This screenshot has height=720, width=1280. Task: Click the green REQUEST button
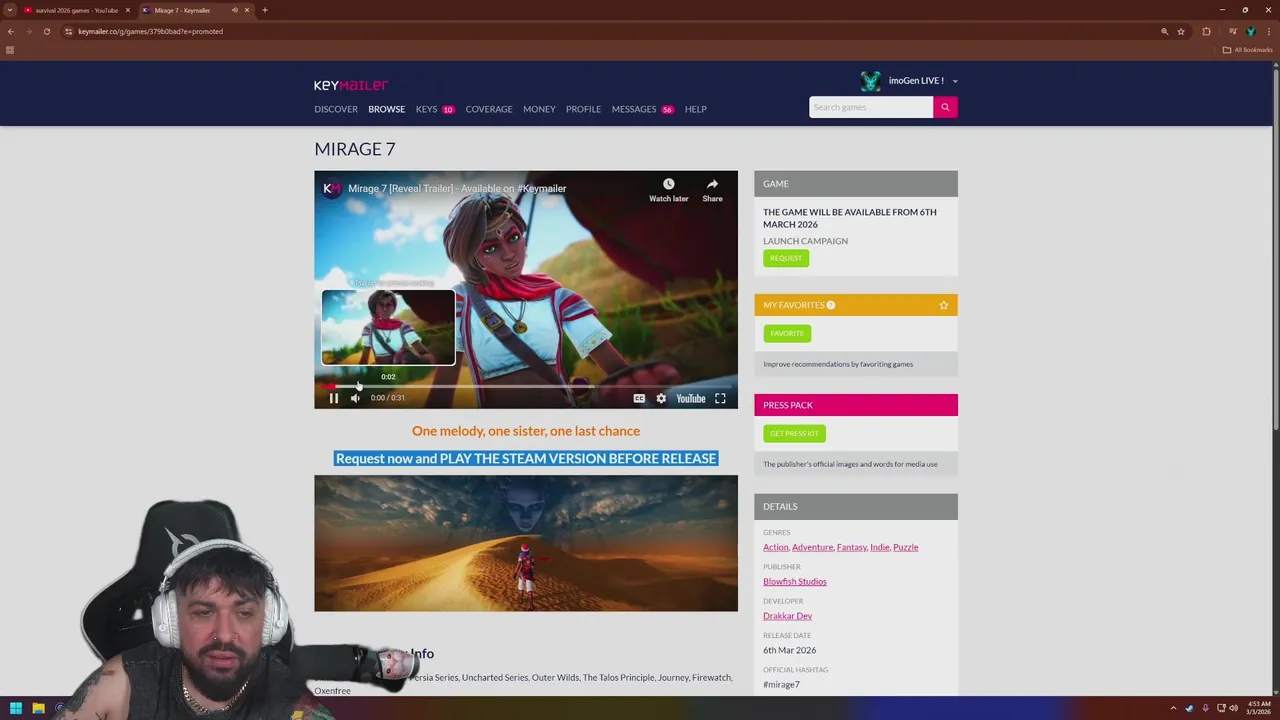coord(786,258)
